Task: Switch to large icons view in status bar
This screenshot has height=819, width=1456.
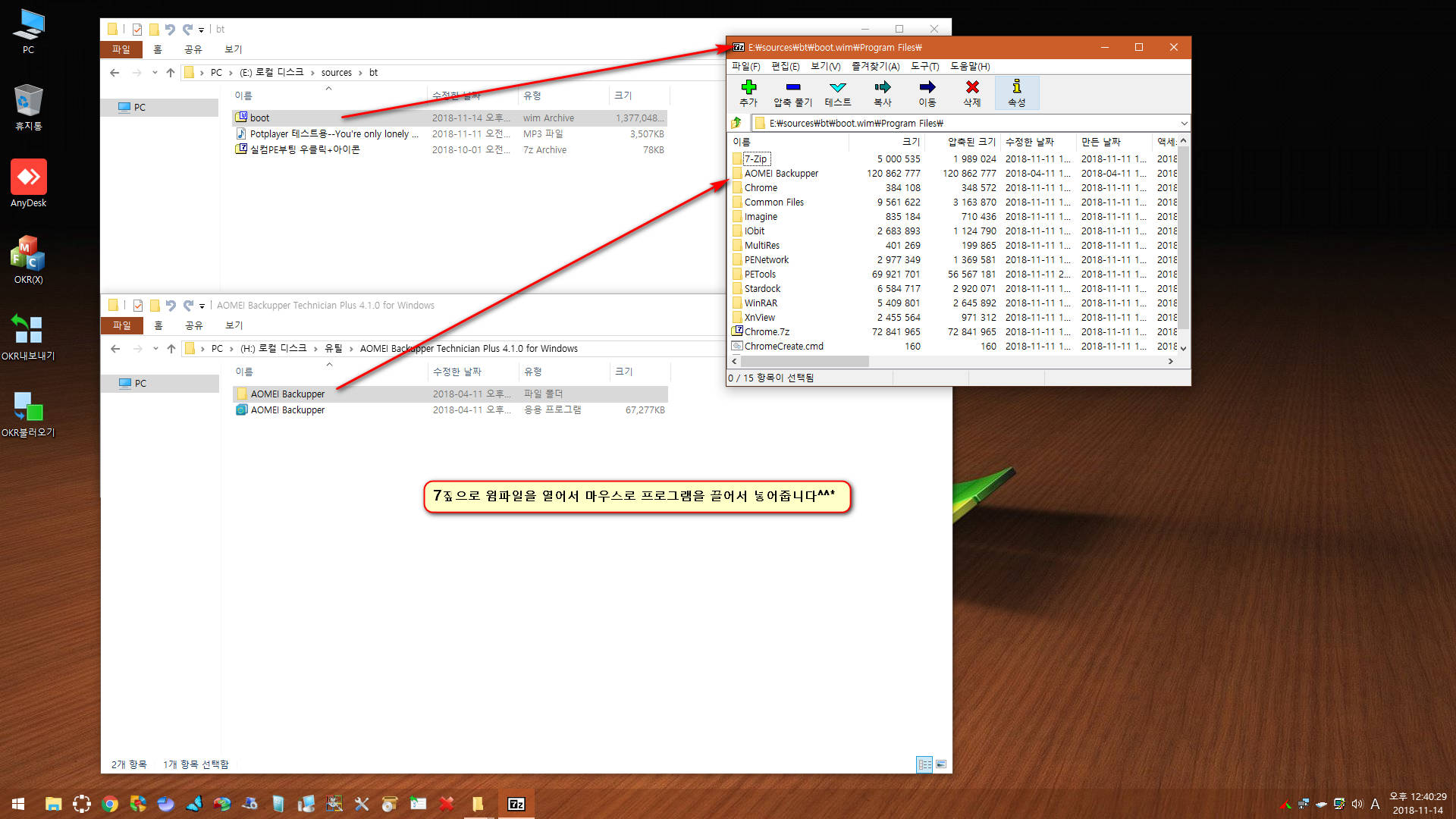Action: 941,764
